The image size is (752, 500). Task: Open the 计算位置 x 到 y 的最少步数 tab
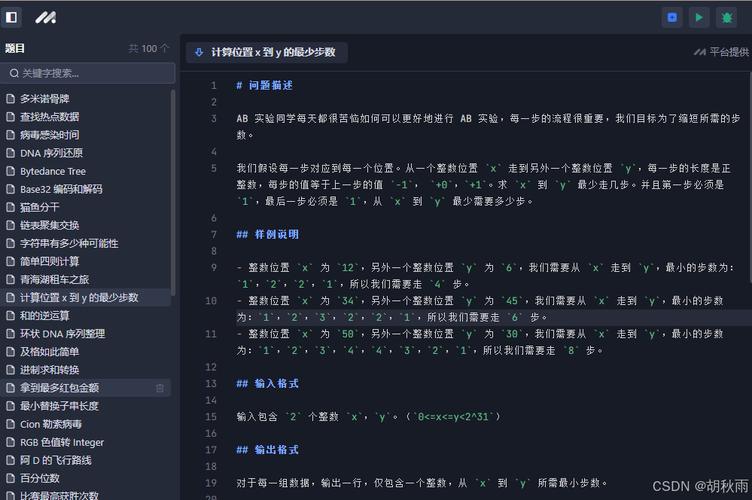coord(267,52)
